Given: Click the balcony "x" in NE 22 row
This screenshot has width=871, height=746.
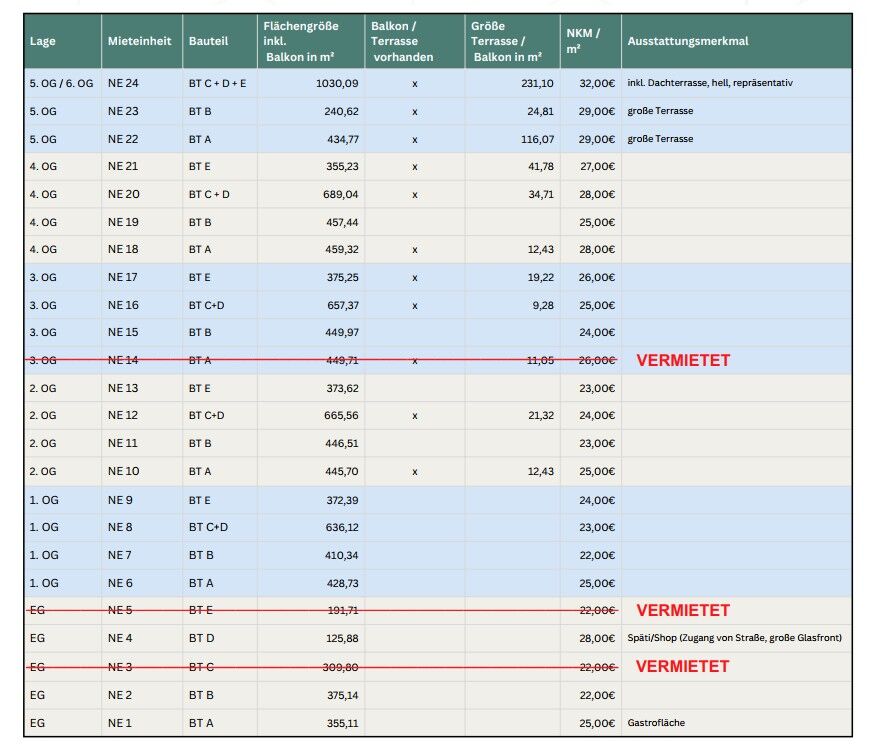Looking at the screenshot, I should (414, 139).
